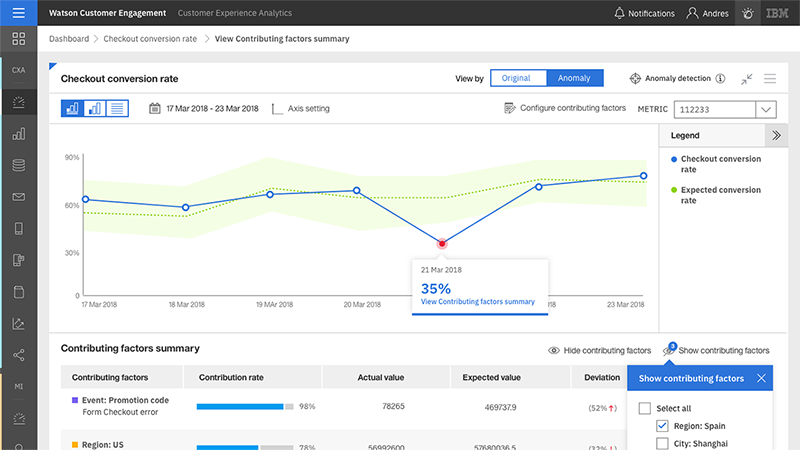Click the 98% contribution rate bar
The image size is (800, 450).
pyautogui.click(x=245, y=407)
